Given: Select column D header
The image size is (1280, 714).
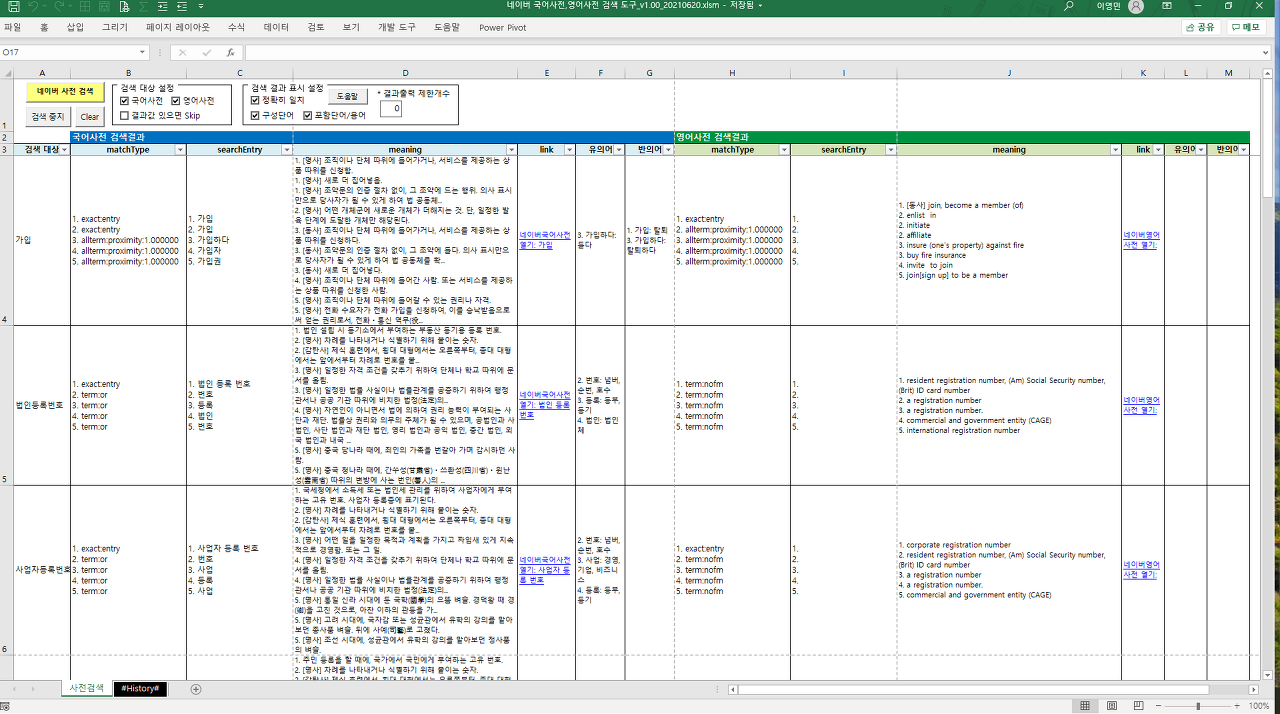Looking at the screenshot, I should coord(405,73).
